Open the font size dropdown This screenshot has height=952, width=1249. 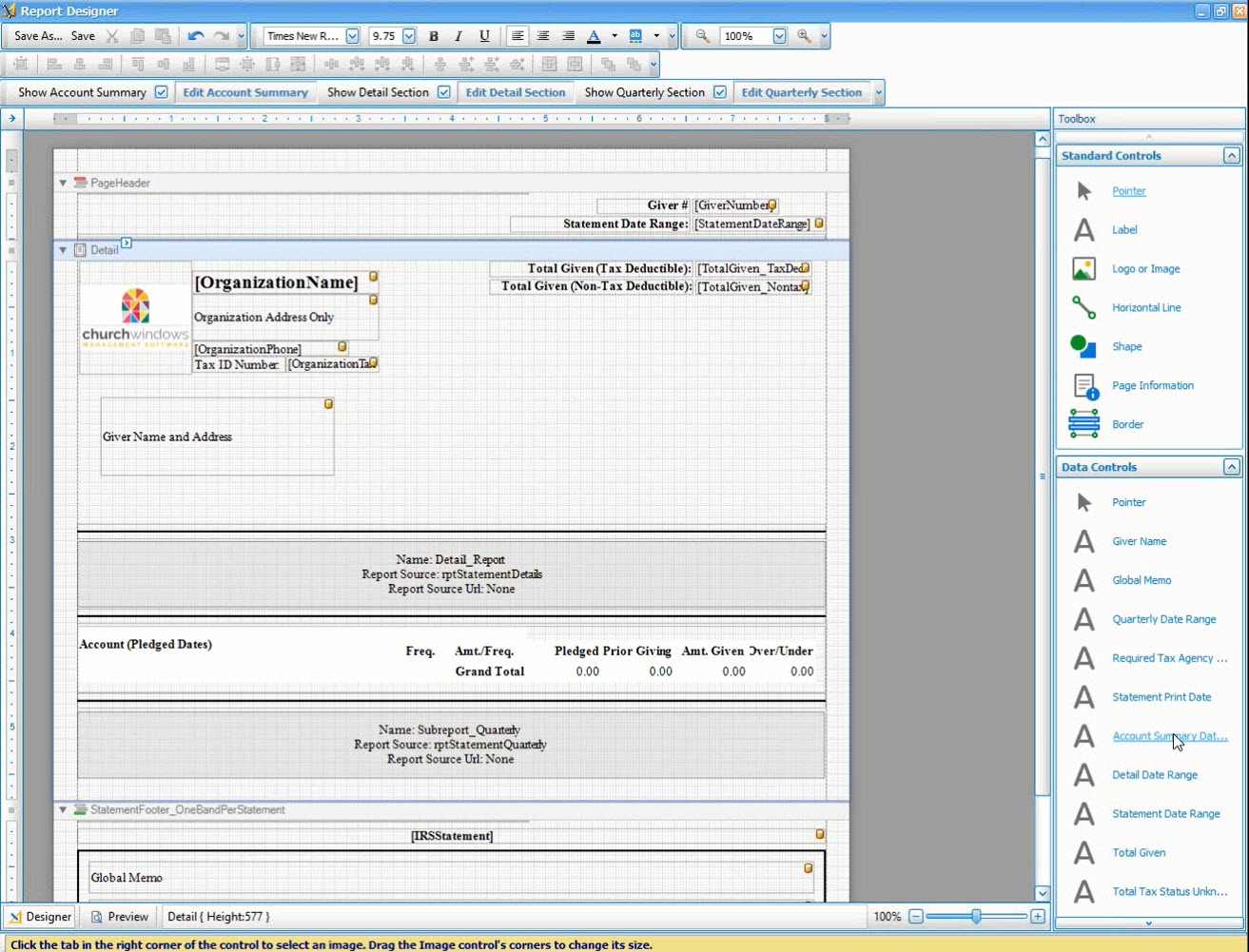[x=409, y=36]
